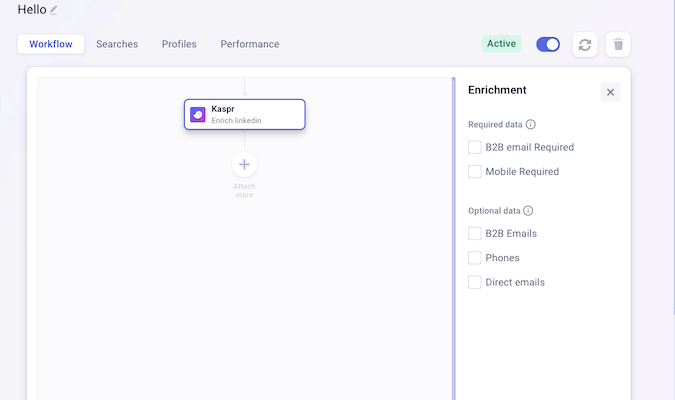Check B2B email Required
The height and width of the screenshot is (400, 675).
point(475,147)
